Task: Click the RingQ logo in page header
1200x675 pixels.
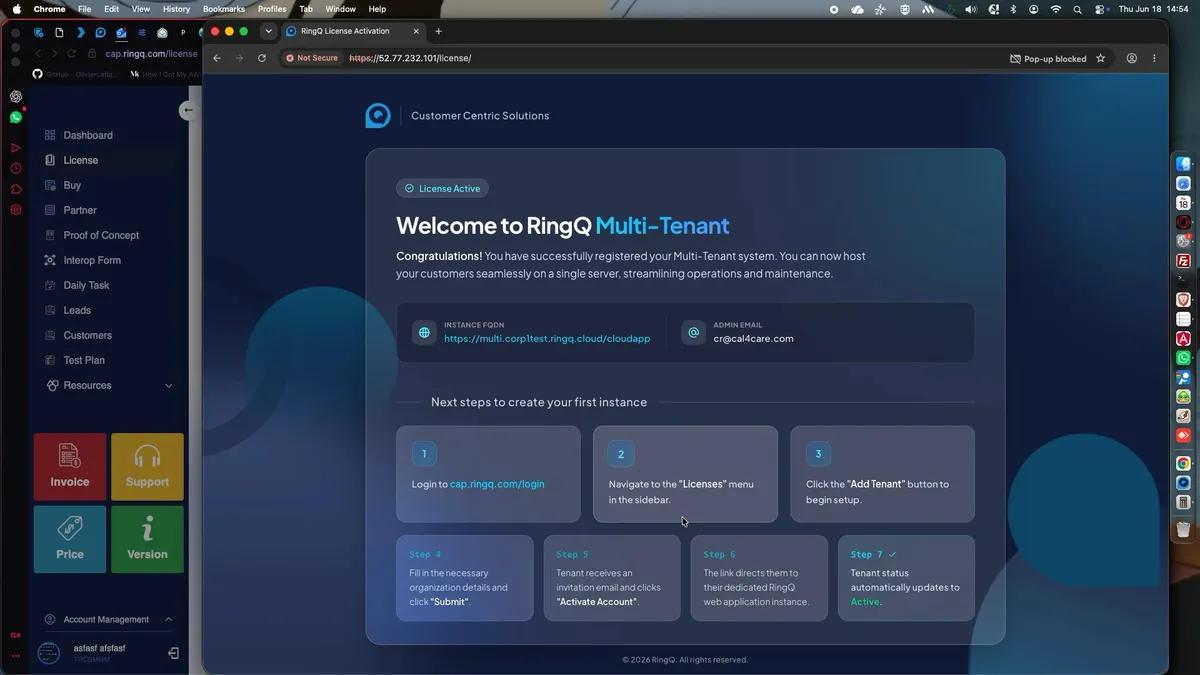Action: pos(378,116)
